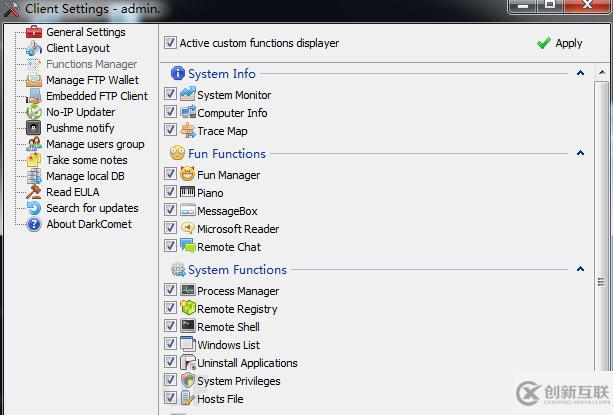
Task: Click the Uninstall Applications icon
Action: click(188, 362)
